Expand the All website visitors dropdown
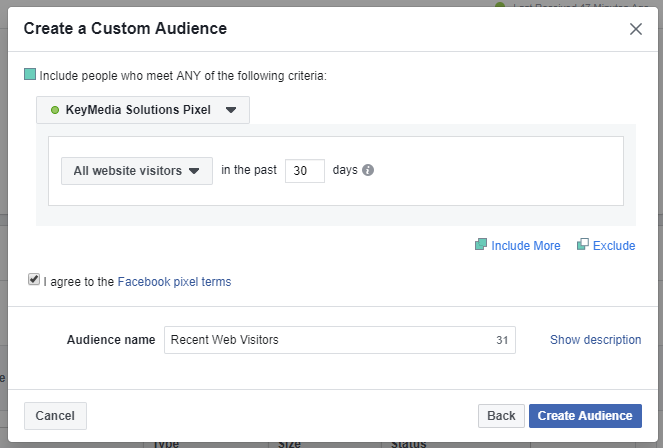Viewport: 663px width, 448px height. click(137, 171)
